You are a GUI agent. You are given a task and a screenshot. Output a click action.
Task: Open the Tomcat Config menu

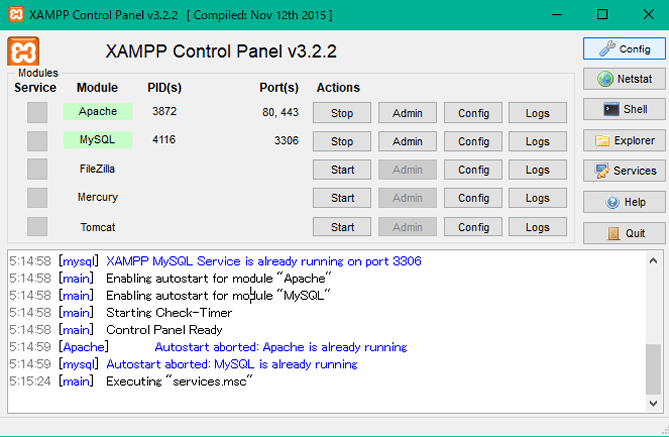(473, 227)
